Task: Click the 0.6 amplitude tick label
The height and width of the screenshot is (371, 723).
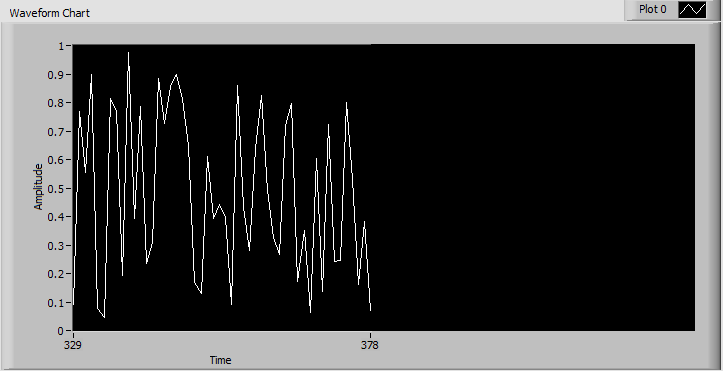Action: coord(57,160)
